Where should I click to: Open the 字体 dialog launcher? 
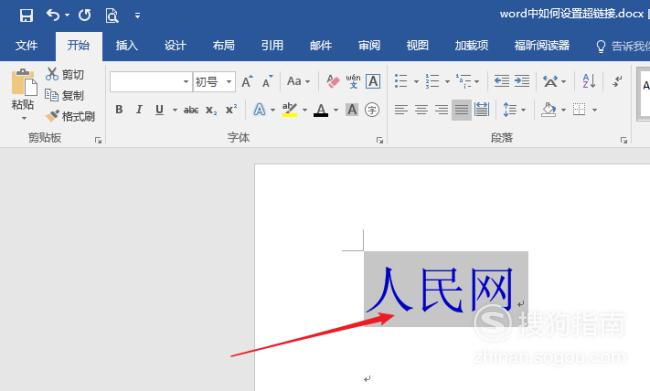click(x=379, y=141)
